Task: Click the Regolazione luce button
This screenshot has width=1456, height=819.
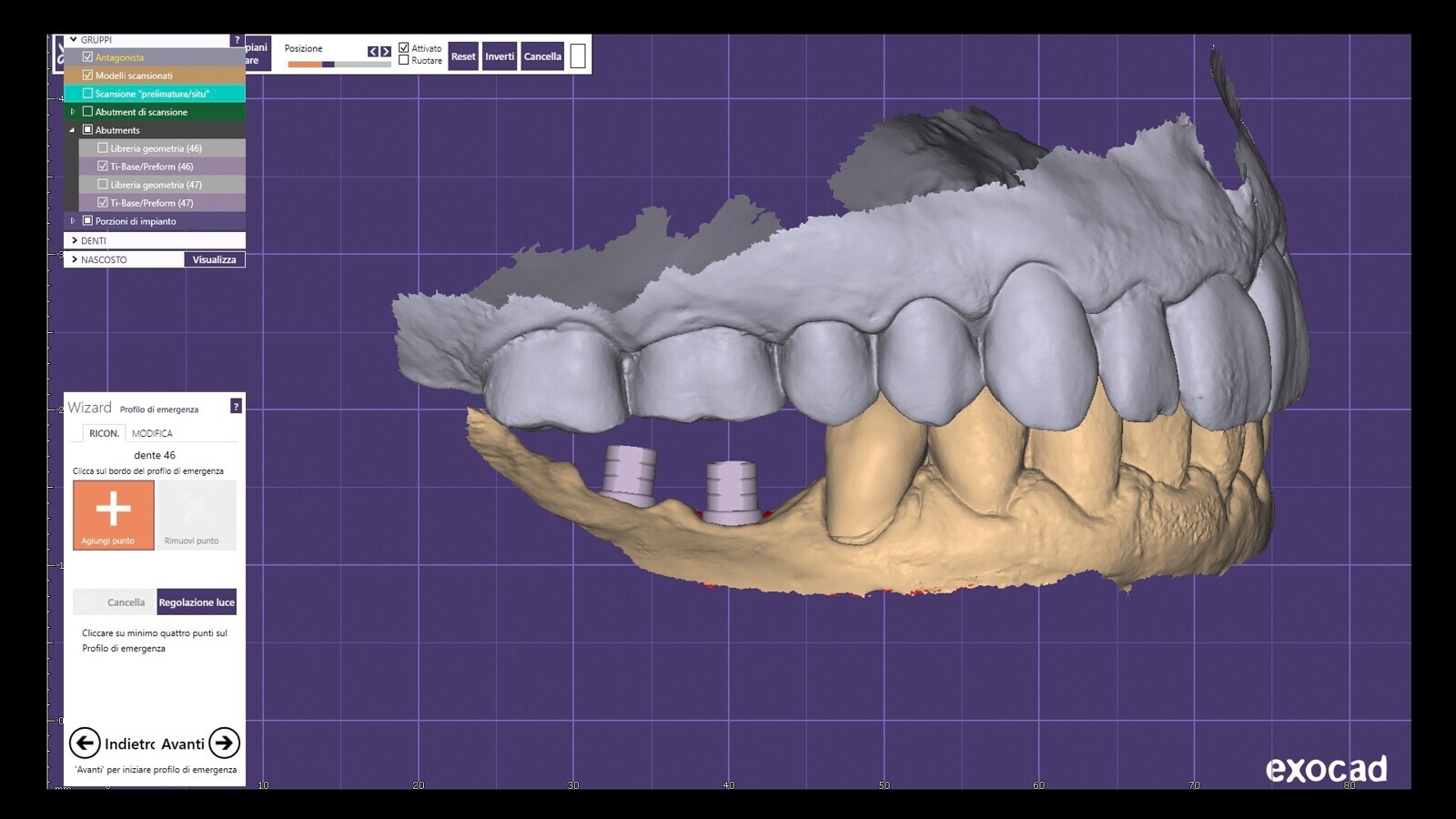Action: click(x=197, y=602)
